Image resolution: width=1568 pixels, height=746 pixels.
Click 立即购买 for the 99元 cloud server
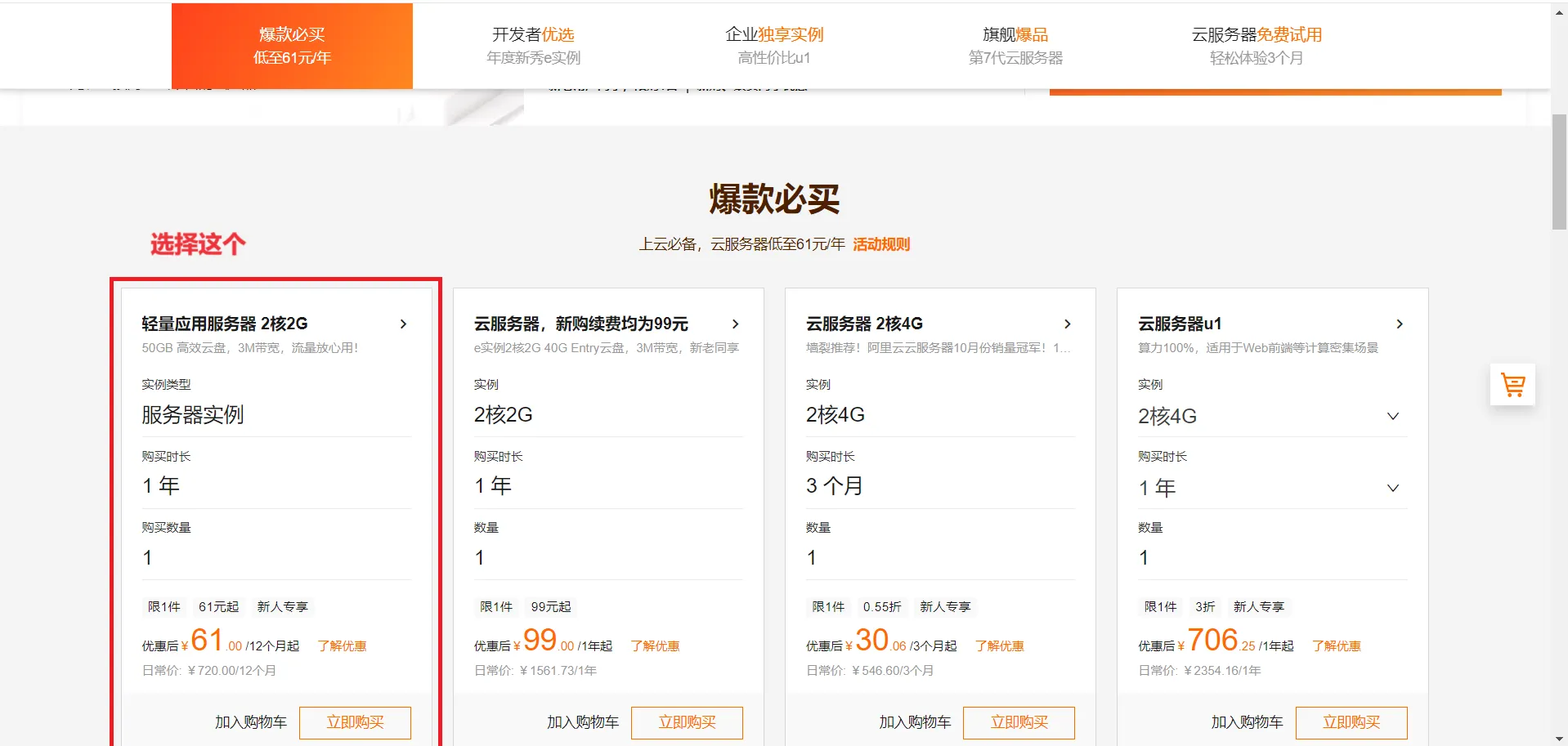687,722
